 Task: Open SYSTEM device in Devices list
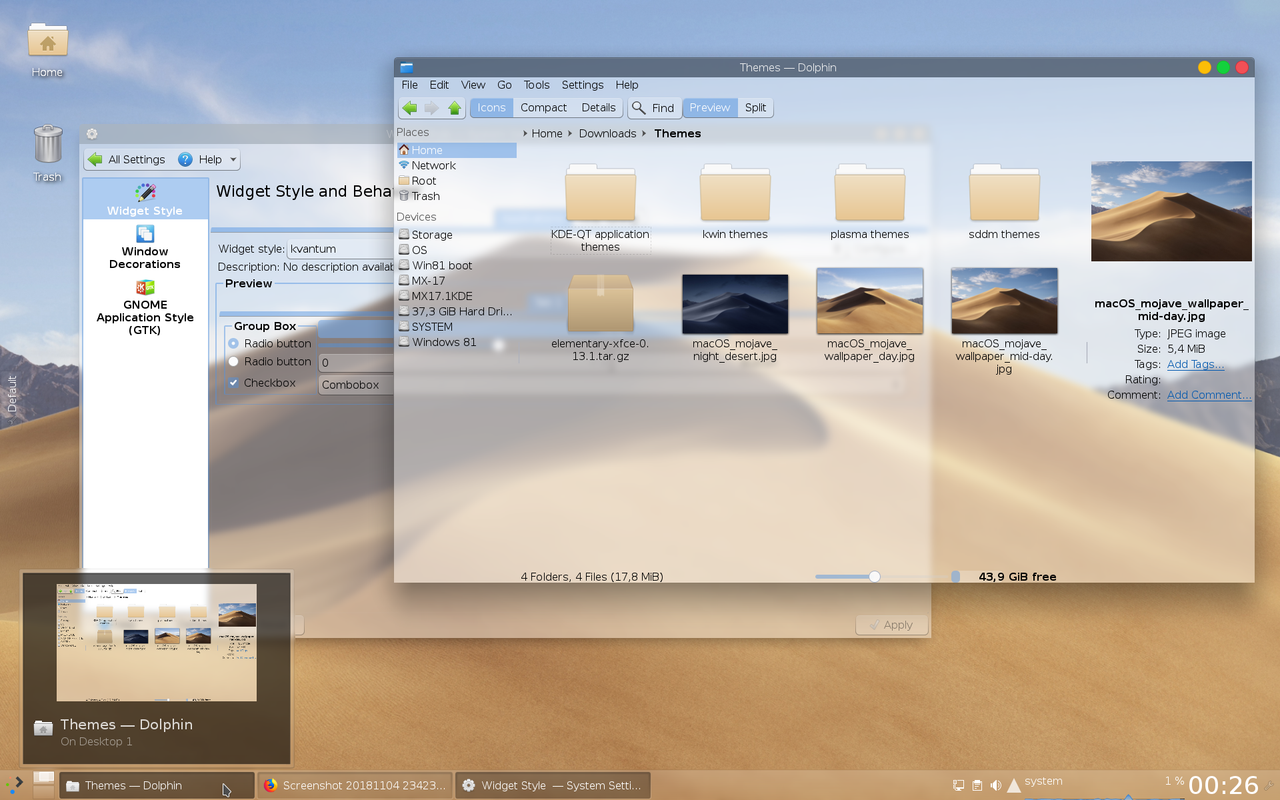pos(456,327)
